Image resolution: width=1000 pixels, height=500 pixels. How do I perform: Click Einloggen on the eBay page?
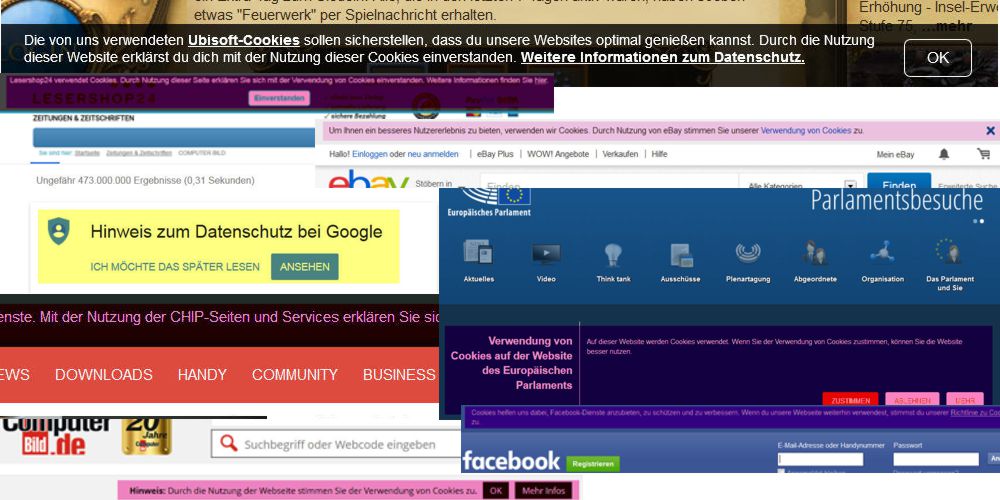pyautogui.click(x=370, y=154)
